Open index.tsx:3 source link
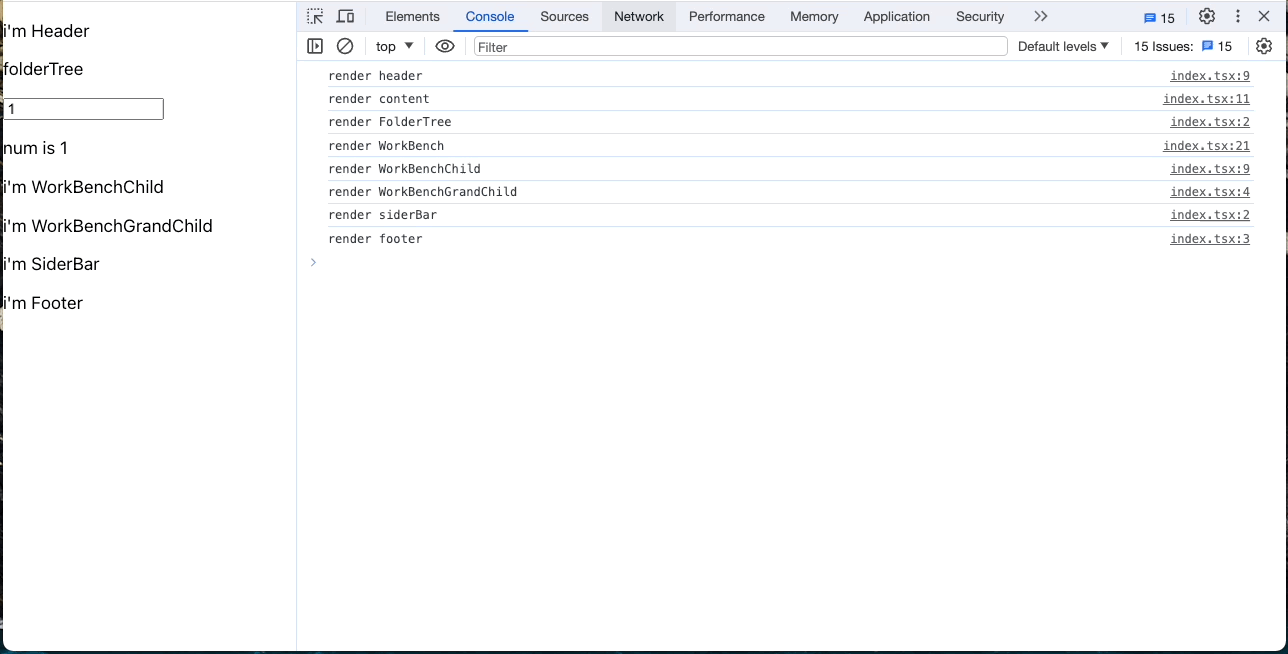1288x654 pixels. [1210, 239]
